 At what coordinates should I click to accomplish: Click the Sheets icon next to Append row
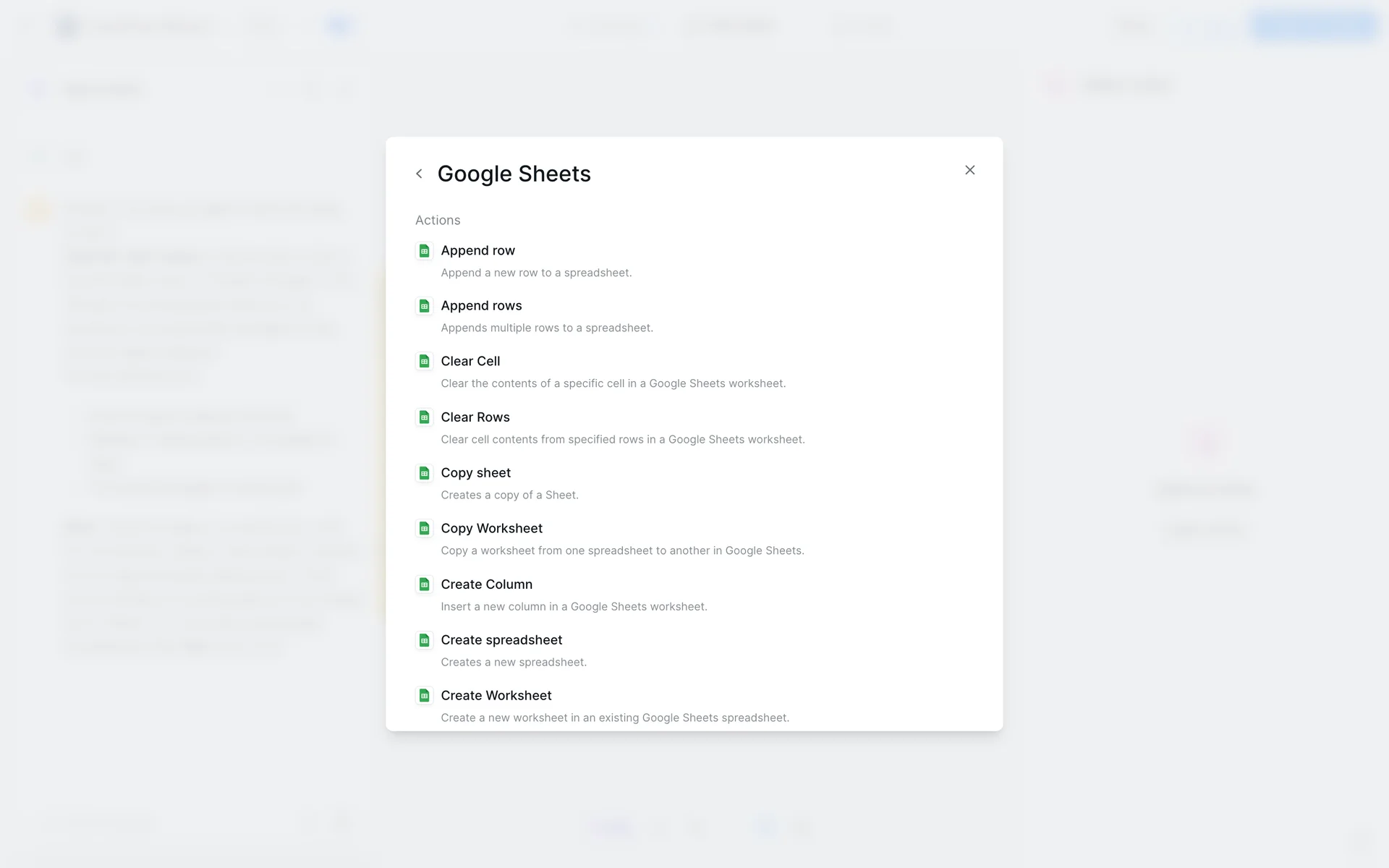425,251
